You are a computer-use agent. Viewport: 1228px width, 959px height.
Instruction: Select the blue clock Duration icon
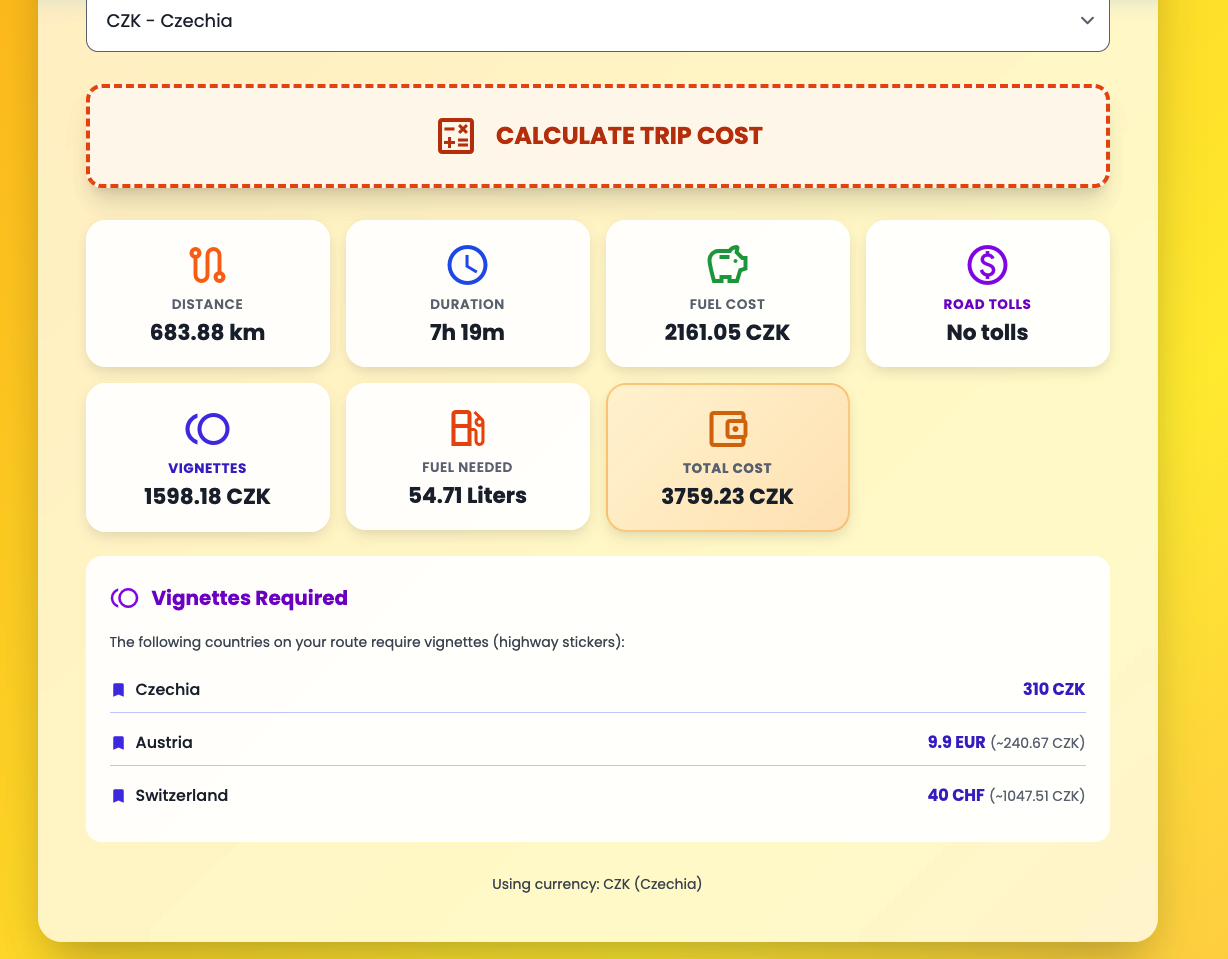click(467, 264)
